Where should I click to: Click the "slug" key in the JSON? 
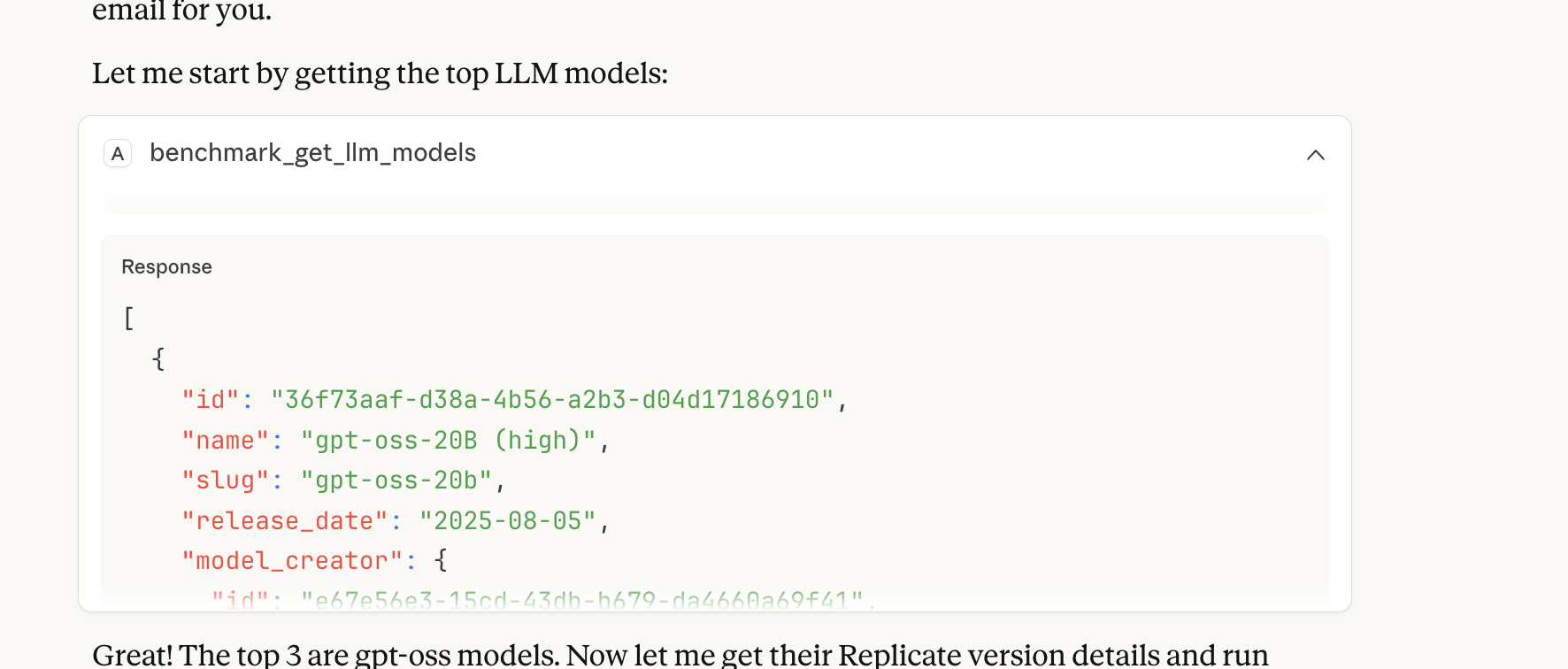(225, 481)
